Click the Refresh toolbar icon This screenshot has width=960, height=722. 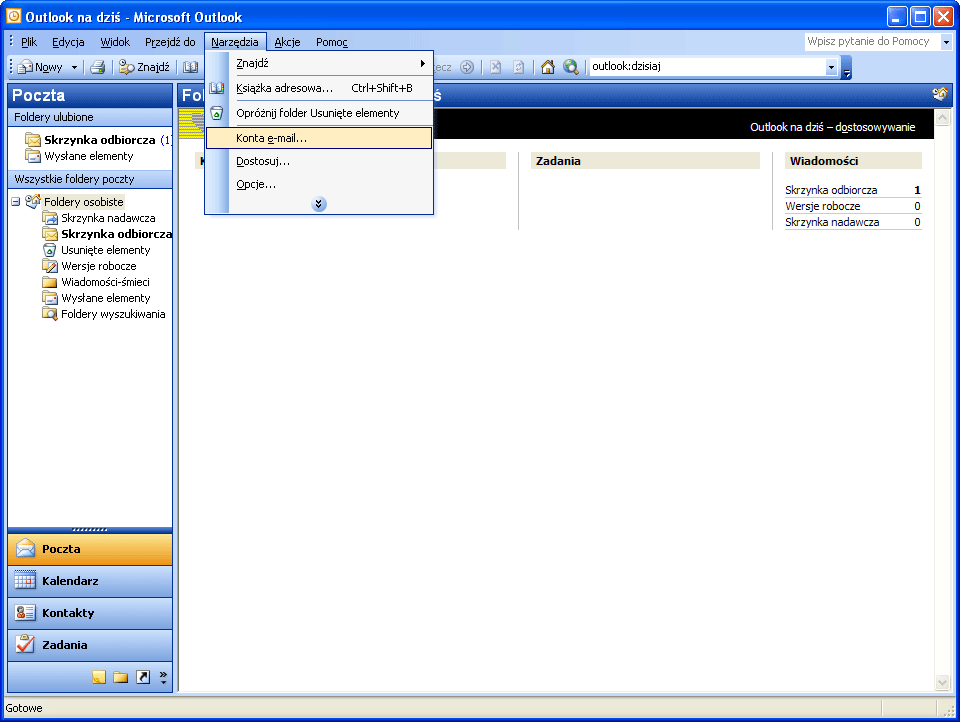pos(519,67)
